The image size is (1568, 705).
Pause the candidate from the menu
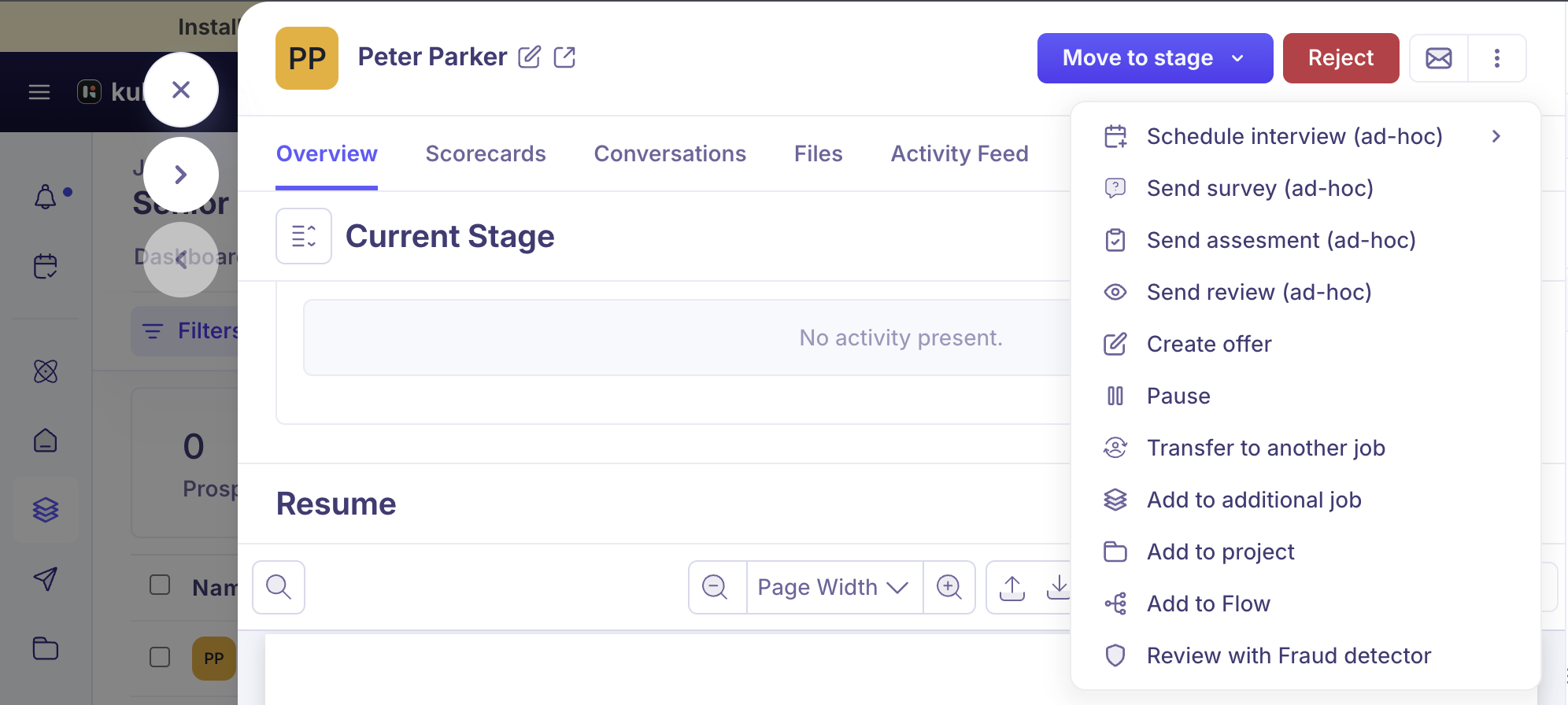1305,396
